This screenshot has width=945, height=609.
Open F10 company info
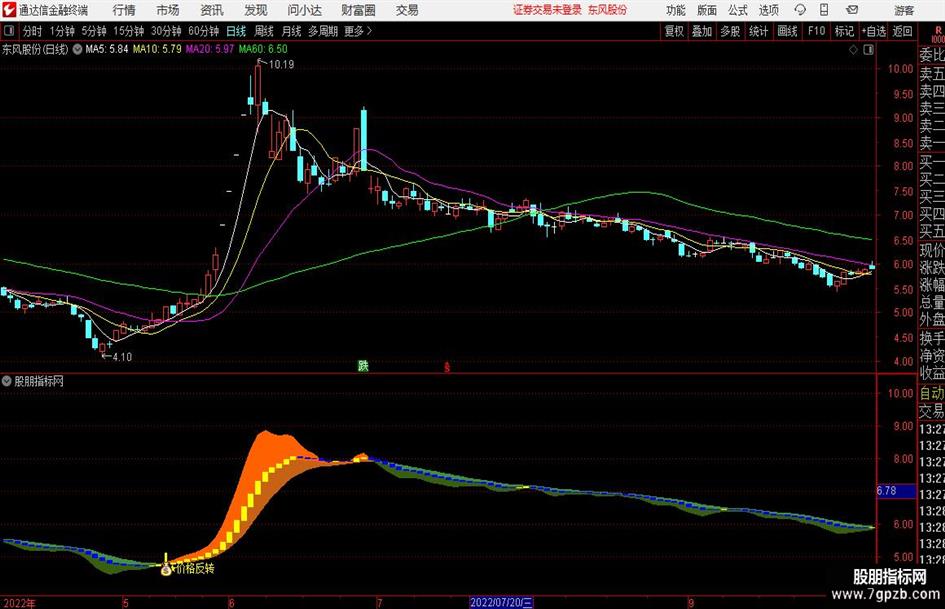(x=816, y=31)
